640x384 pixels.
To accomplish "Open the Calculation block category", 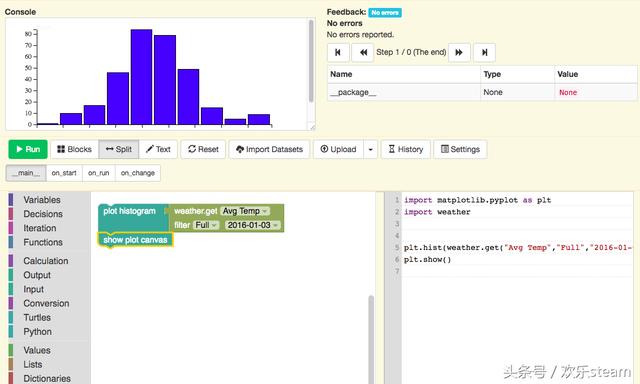I will (x=46, y=261).
